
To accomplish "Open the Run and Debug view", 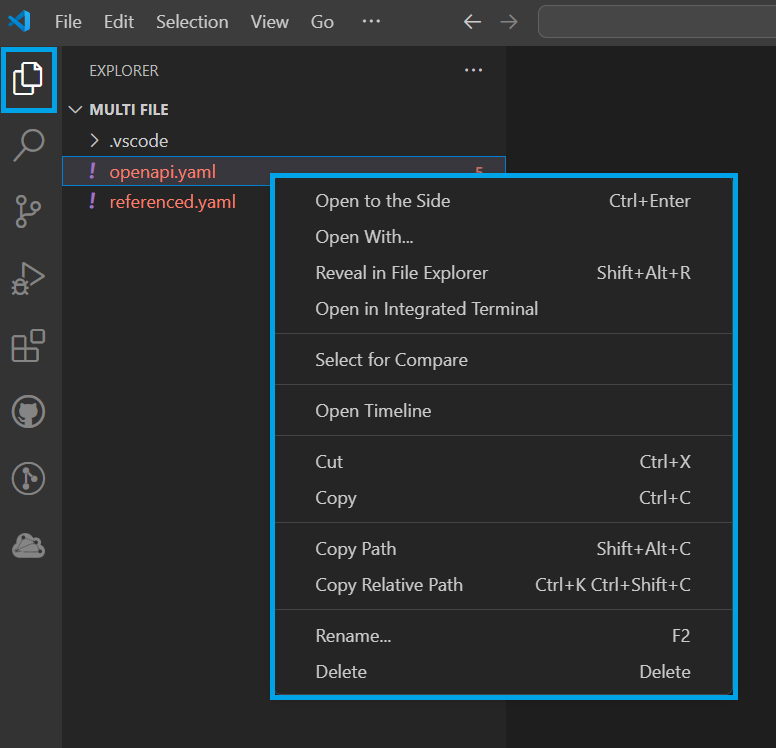I will click(28, 279).
